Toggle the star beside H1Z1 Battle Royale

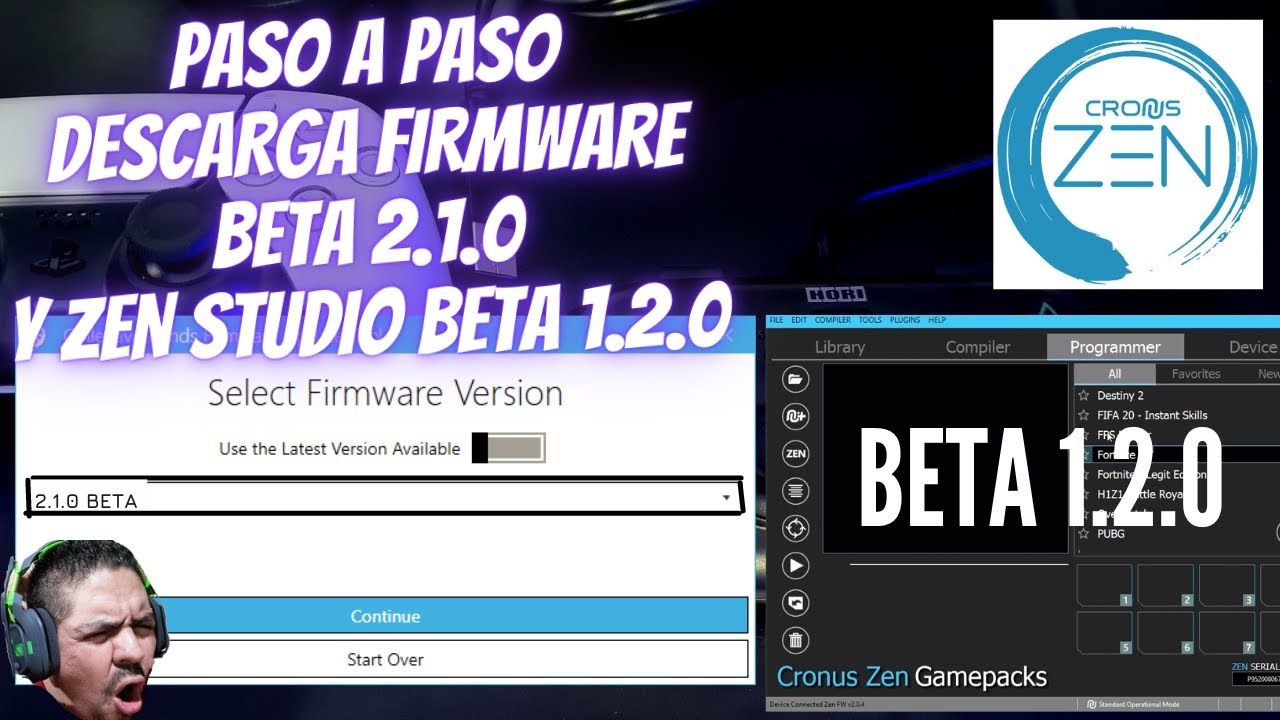pos(1083,494)
